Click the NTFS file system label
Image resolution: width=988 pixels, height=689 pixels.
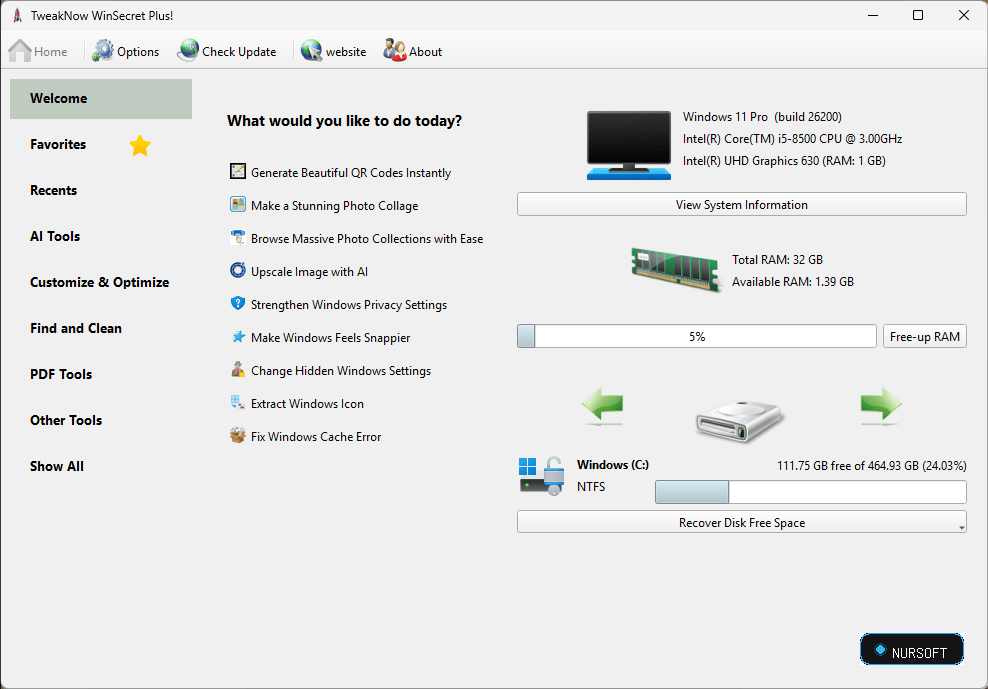(x=591, y=487)
